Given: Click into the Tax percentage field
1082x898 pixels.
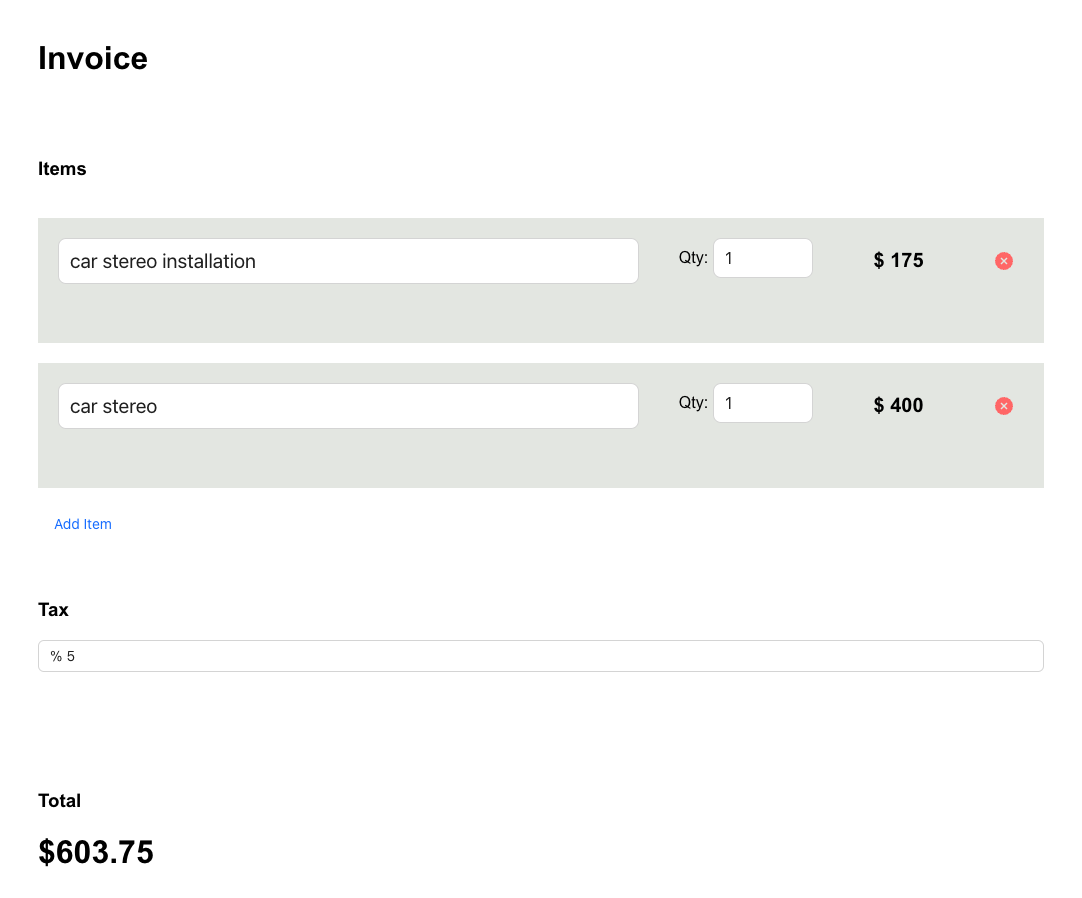Looking at the screenshot, I should pos(540,656).
